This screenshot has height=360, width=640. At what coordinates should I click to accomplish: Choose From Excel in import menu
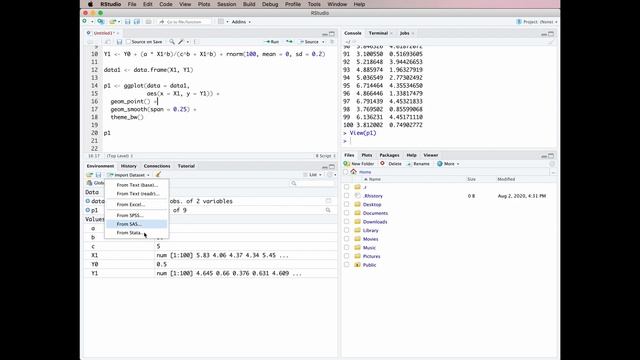(x=136, y=204)
